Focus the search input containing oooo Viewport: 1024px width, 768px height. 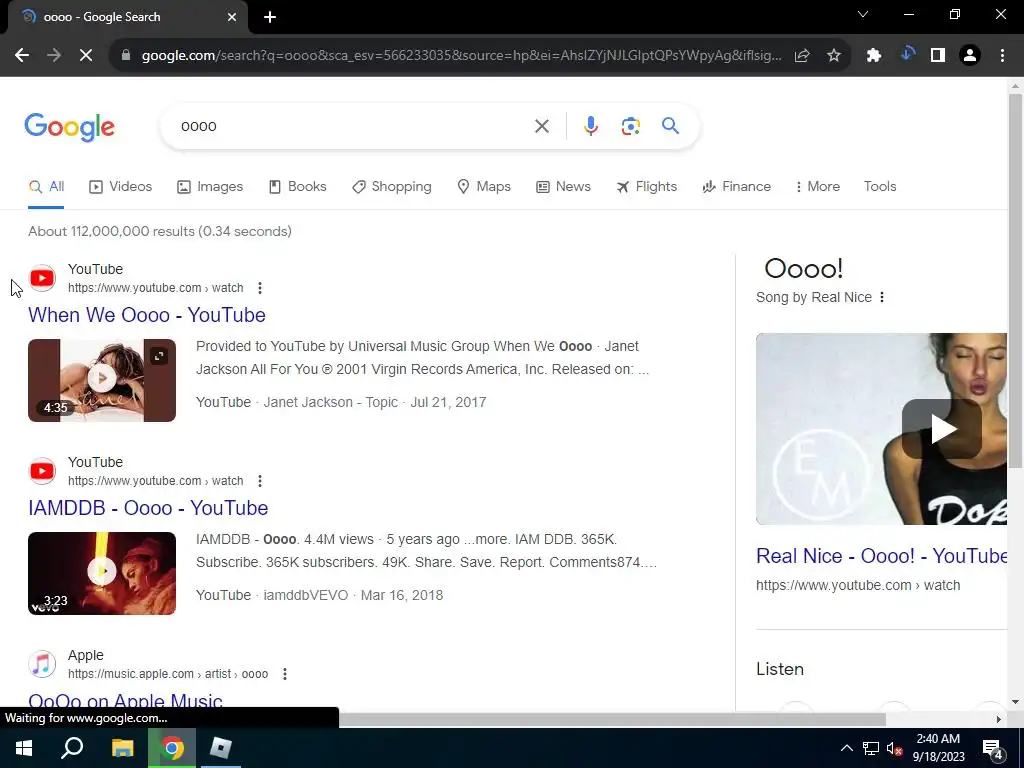pyautogui.click(x=353, y=126)
